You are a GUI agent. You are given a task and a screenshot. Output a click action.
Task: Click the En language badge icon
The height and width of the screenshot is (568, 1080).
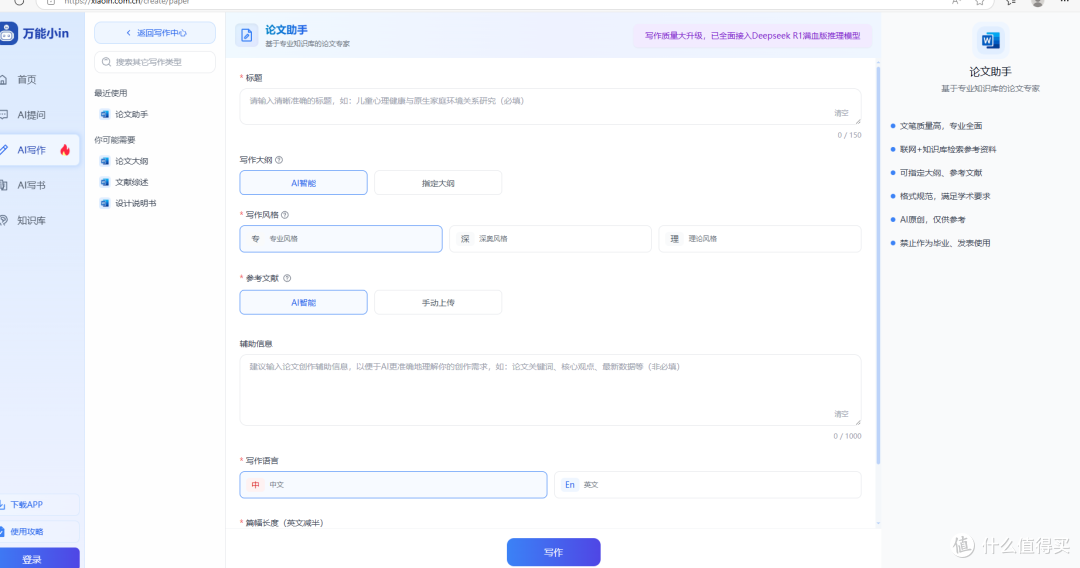570,485
